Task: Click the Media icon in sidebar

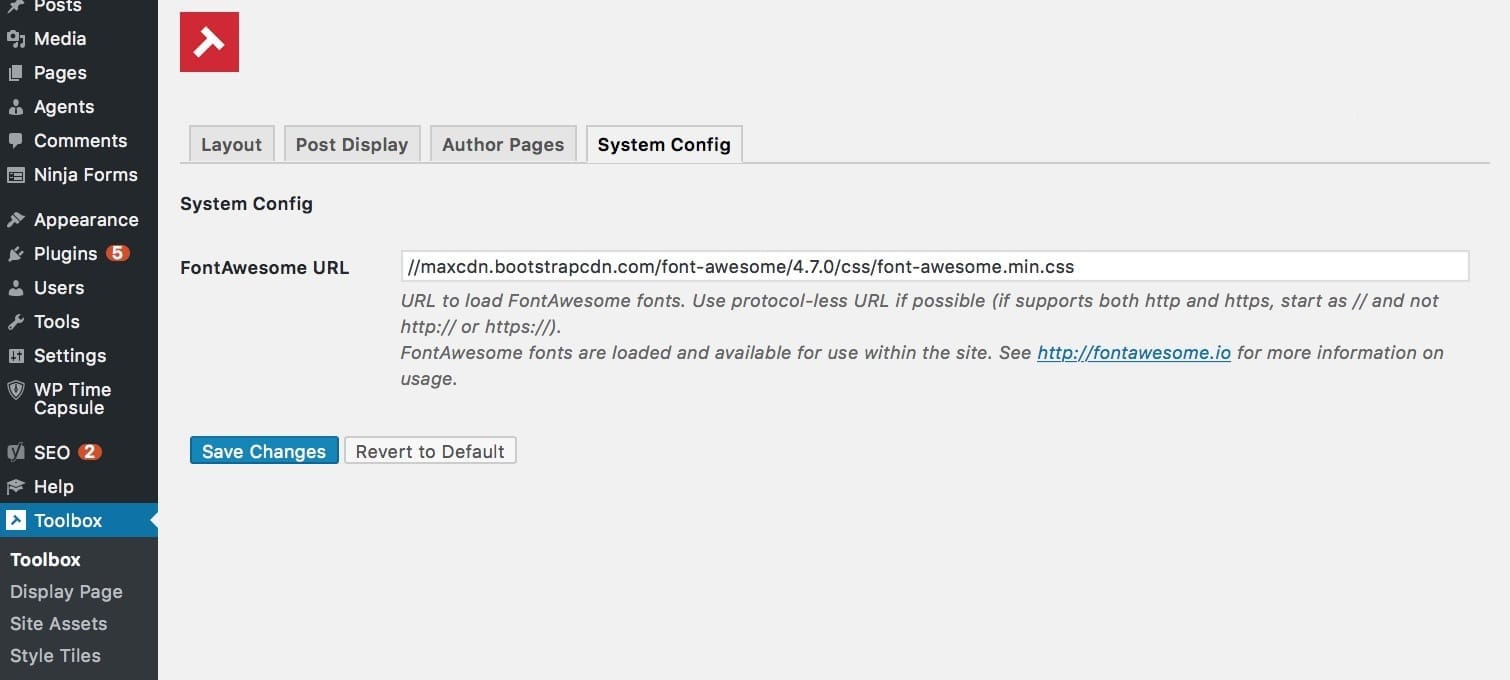Action: tap(16, 39)
